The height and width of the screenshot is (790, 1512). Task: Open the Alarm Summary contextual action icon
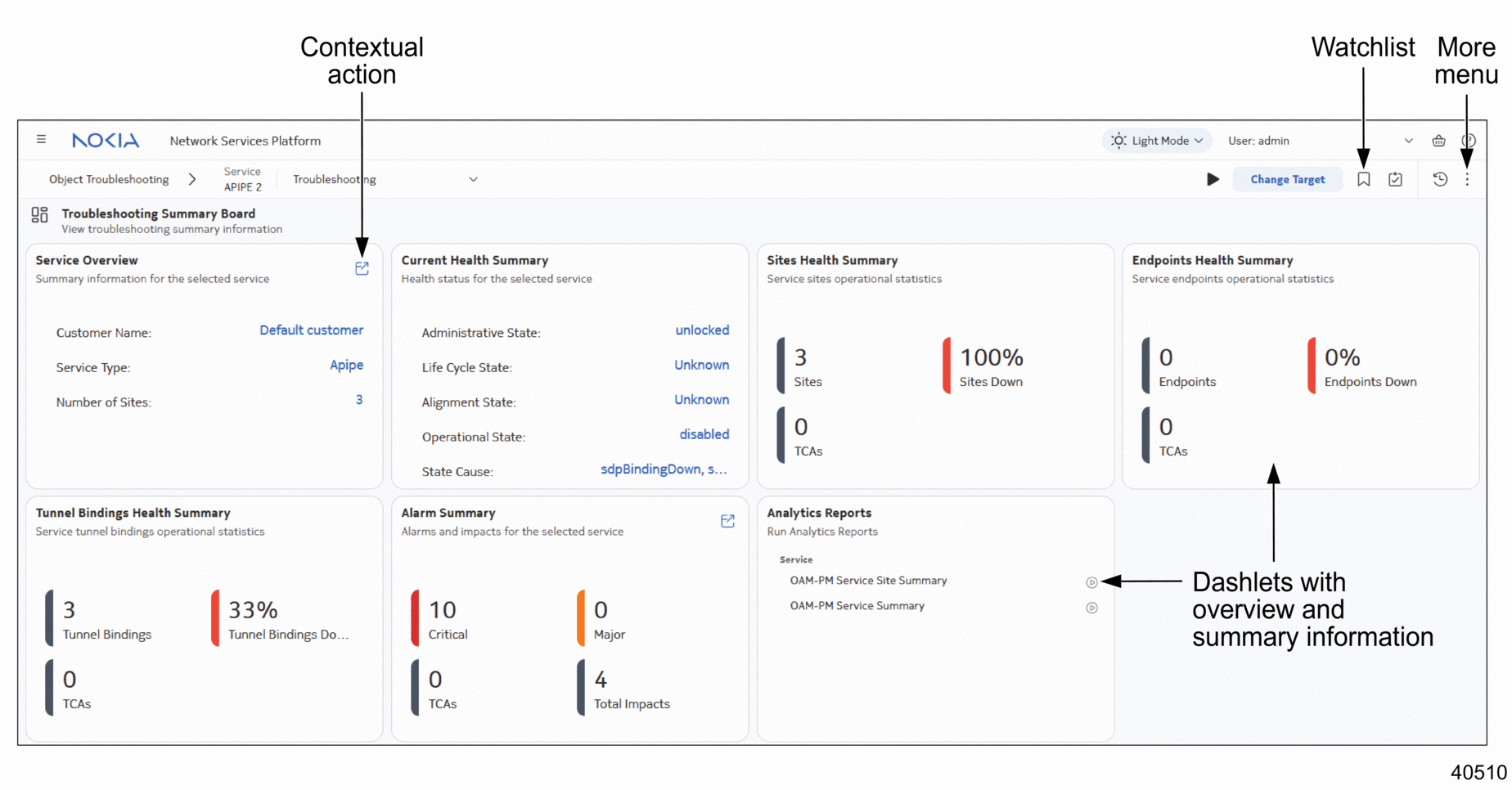(727, 521)
